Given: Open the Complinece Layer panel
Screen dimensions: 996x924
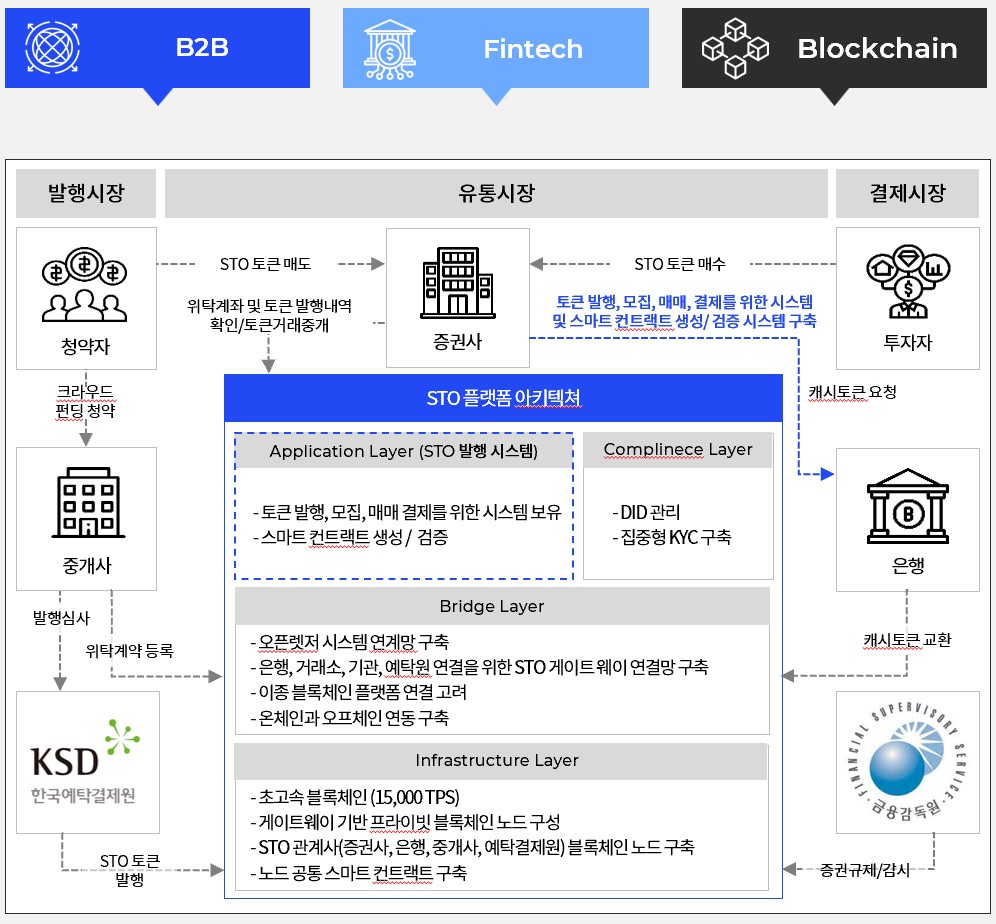Looking at the screenshot, I should pyautogui.click(x=677, y=449).
